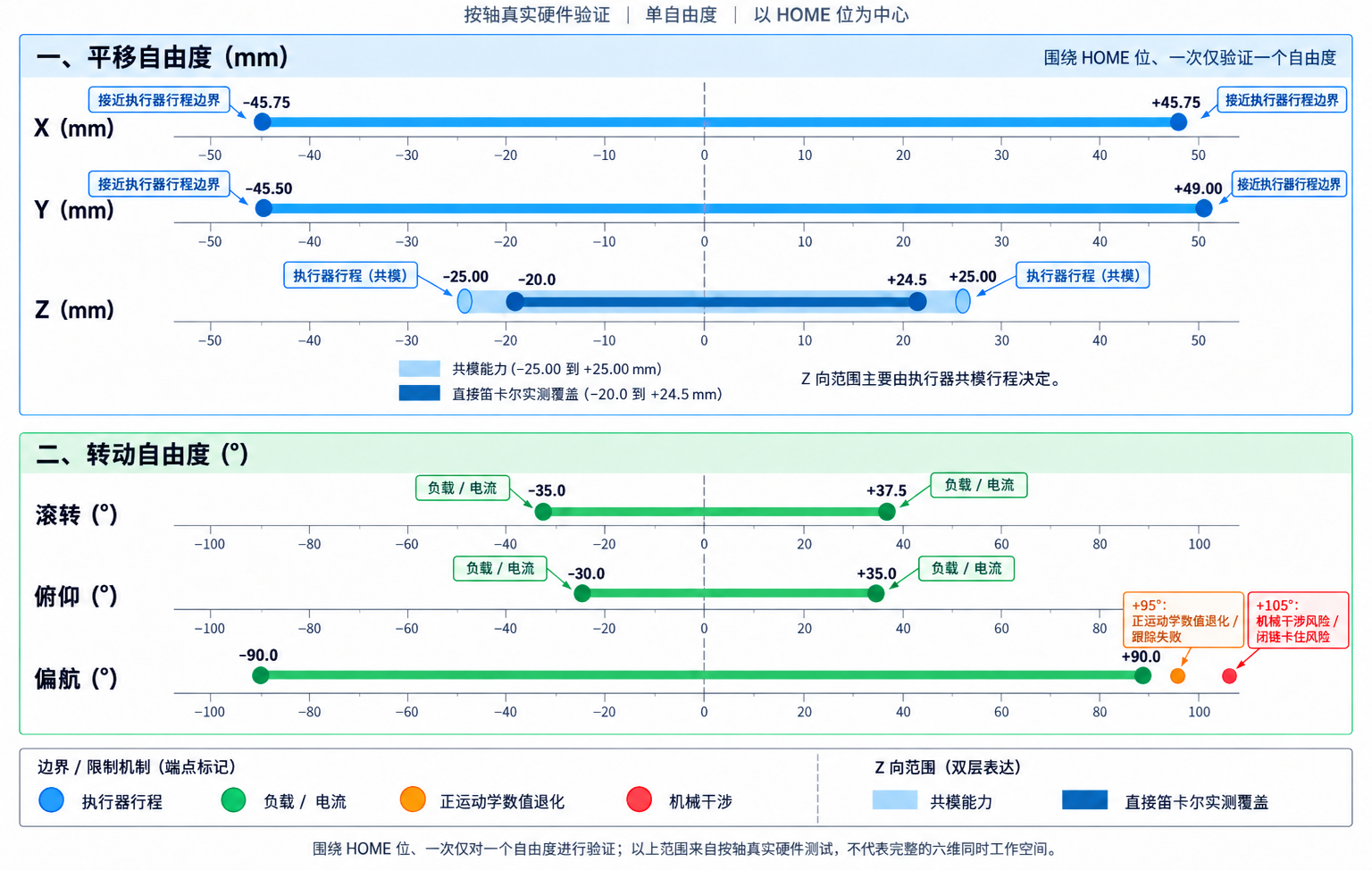Click the red +105° marker on 偏航 row
The height and width of the screenshot is (870, 1372).
[1230, 676]
